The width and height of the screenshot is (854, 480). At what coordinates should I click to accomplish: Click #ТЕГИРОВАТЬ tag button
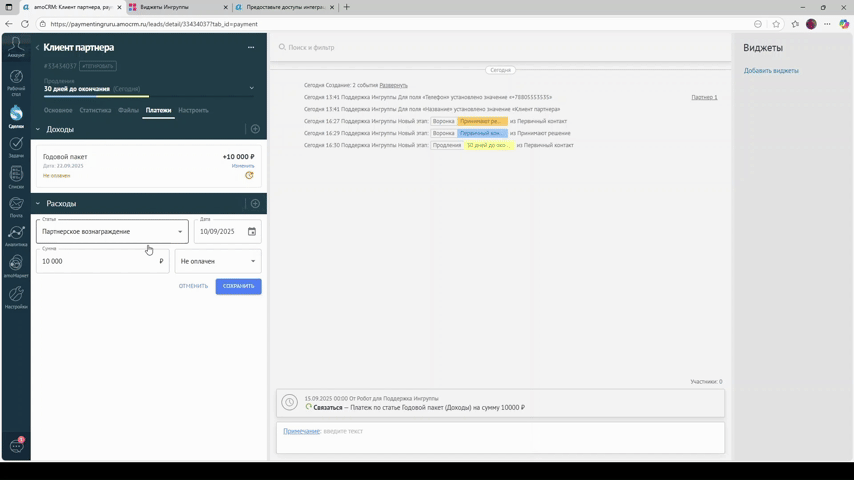(x=98, y=66)
